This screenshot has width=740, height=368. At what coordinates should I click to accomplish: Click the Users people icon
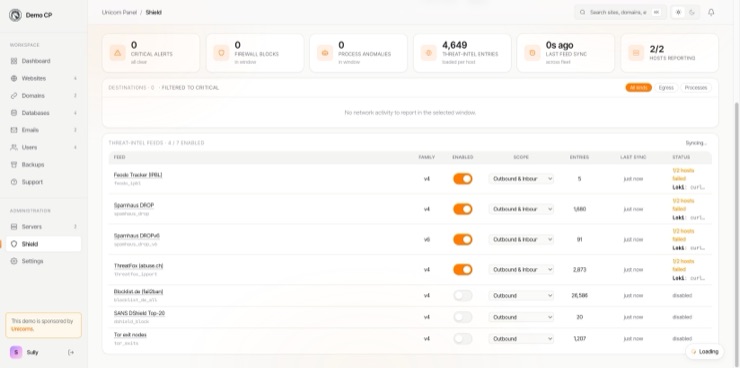(x=14, y=147)
